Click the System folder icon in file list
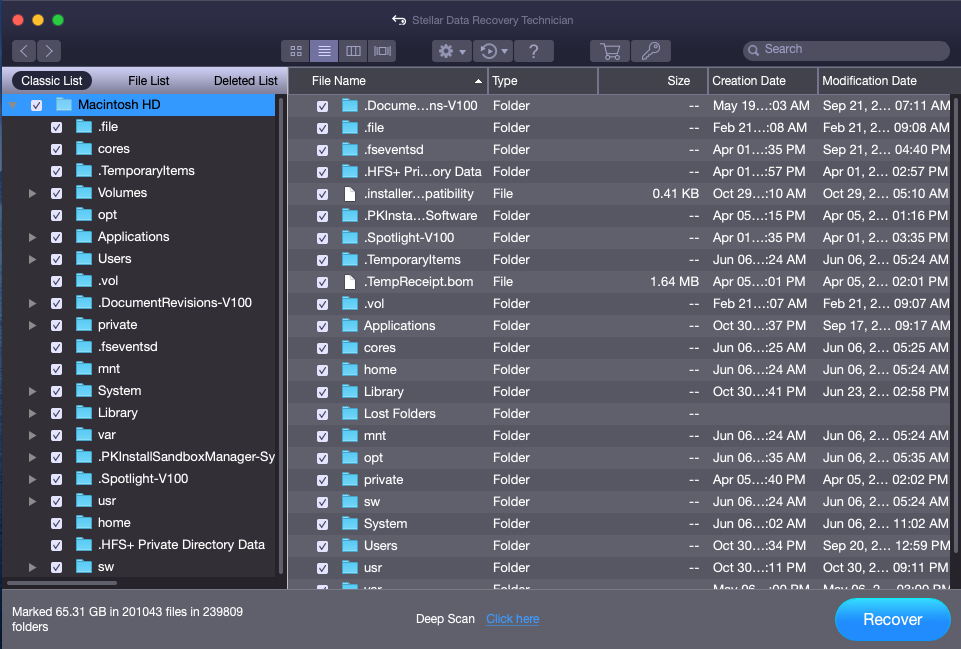Screen dimensions: 961x649 click(350, 523)
